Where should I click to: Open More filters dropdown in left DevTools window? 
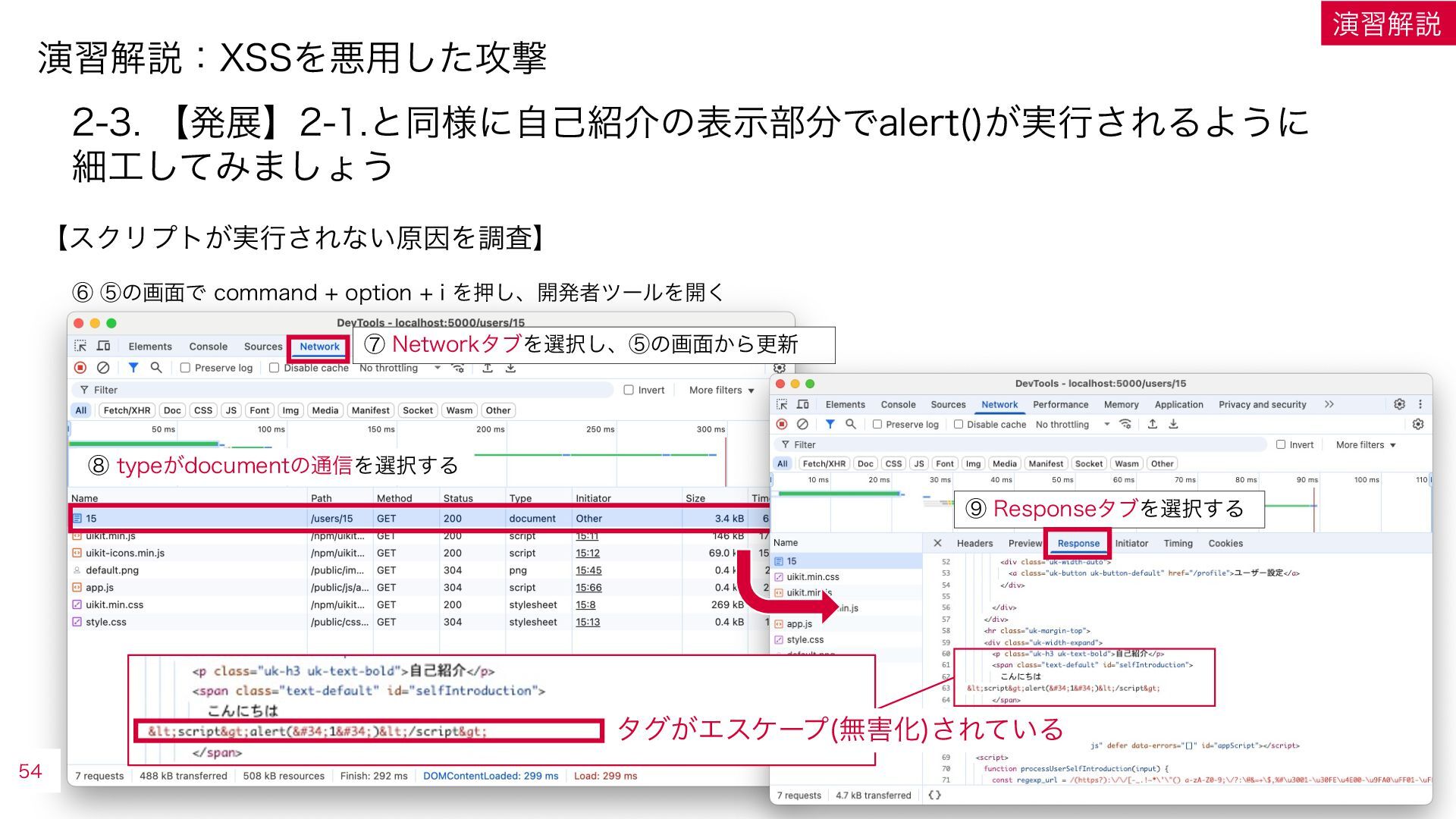click(x=722, y=390)
